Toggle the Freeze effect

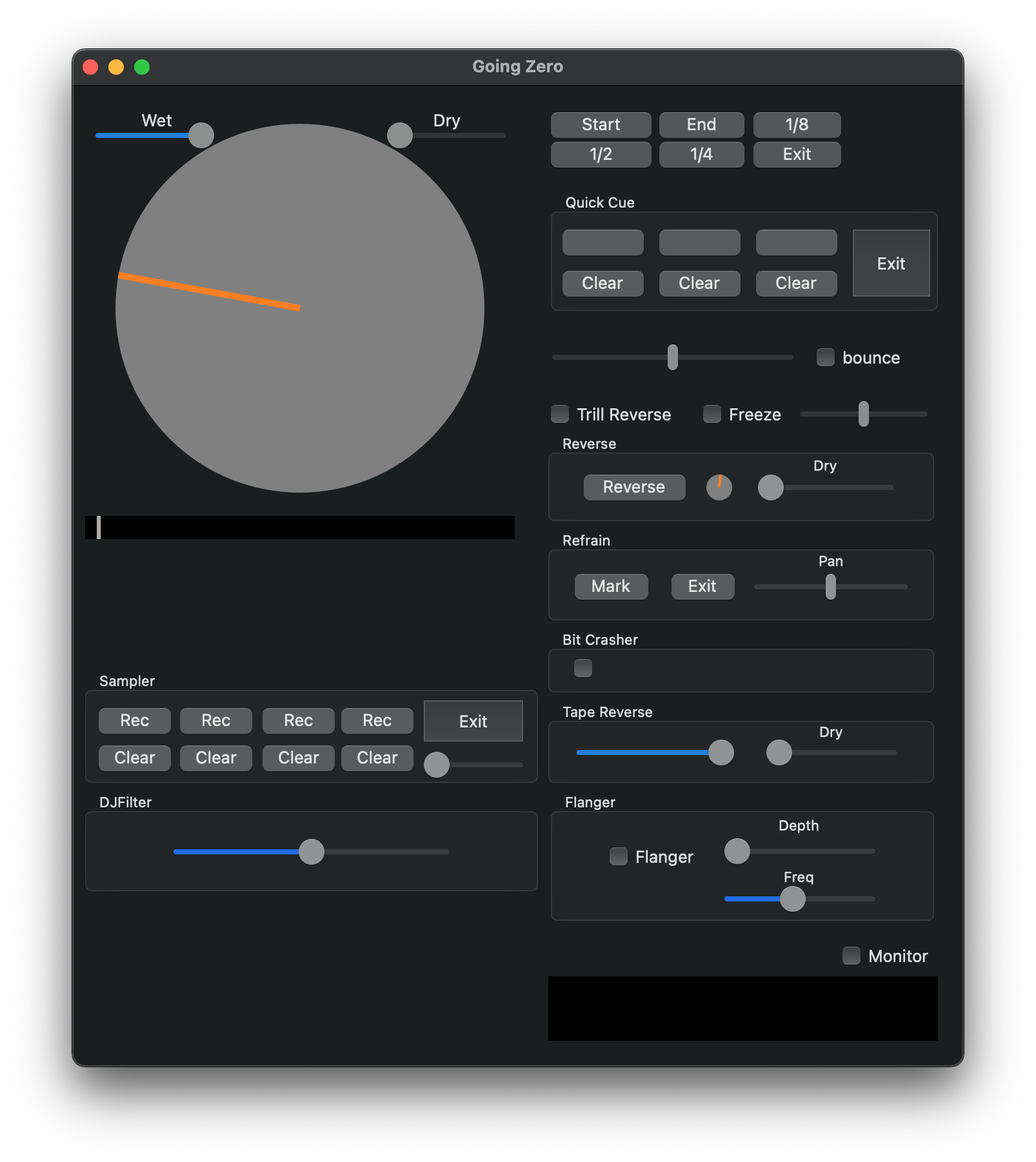711,414
